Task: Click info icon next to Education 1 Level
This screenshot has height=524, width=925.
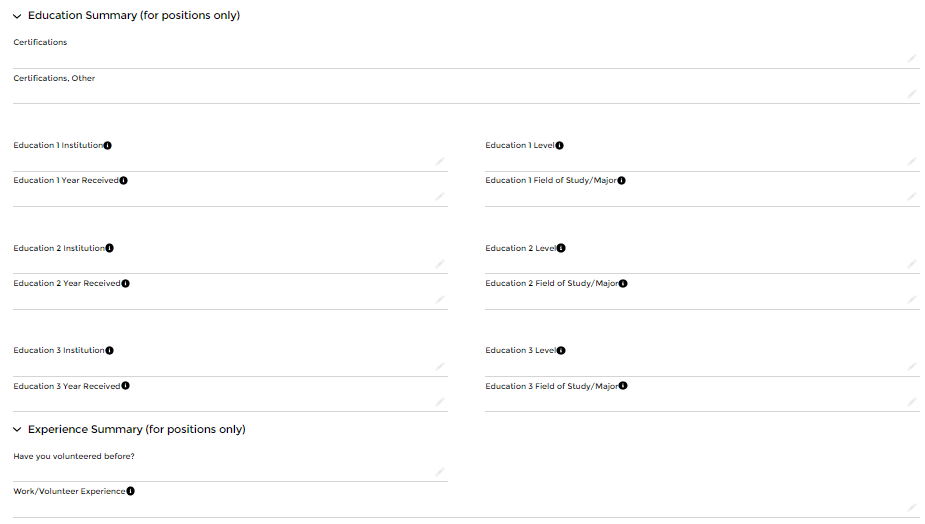Action: point(560,145)
